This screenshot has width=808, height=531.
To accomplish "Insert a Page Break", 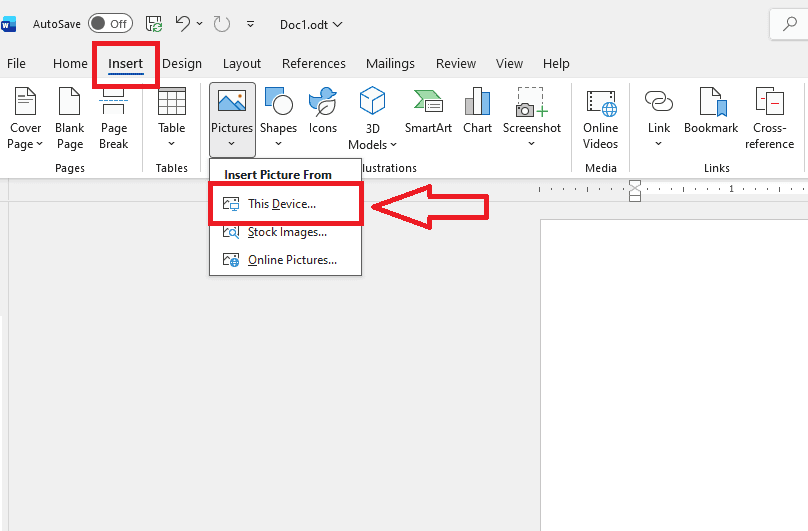I will coord(113,119).
